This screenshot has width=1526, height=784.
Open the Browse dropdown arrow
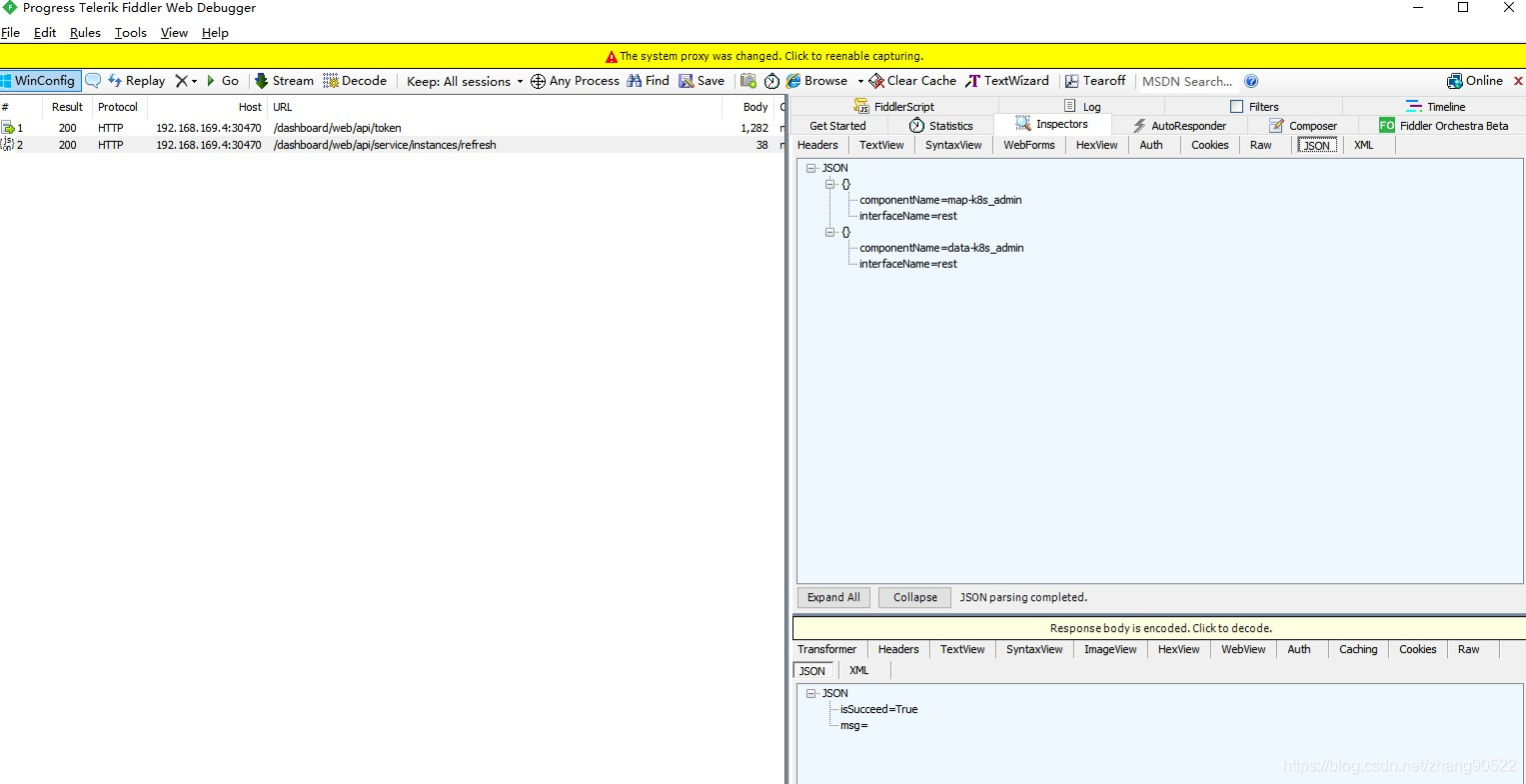859,81
